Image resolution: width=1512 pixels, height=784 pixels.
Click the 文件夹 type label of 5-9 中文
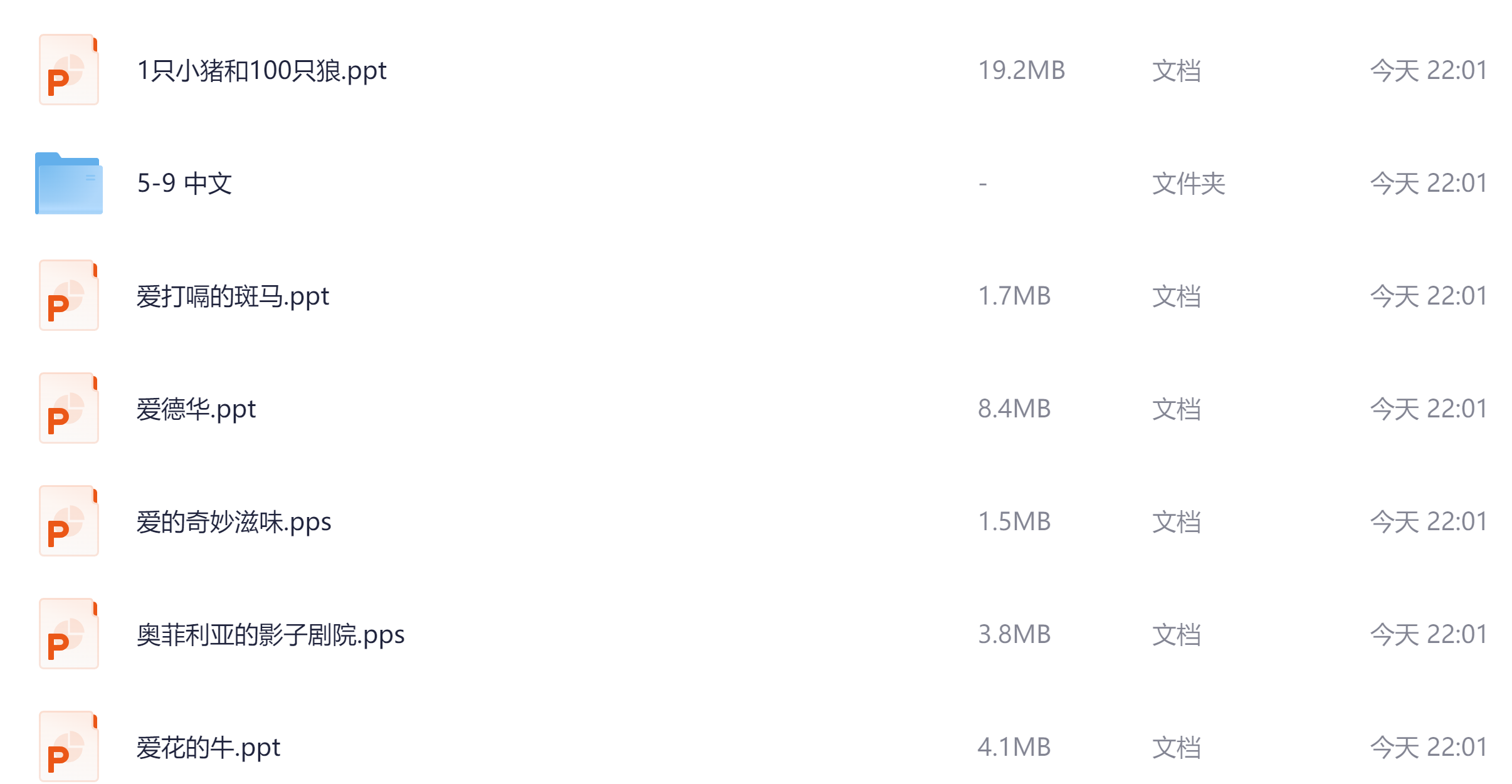(1189, 183)
